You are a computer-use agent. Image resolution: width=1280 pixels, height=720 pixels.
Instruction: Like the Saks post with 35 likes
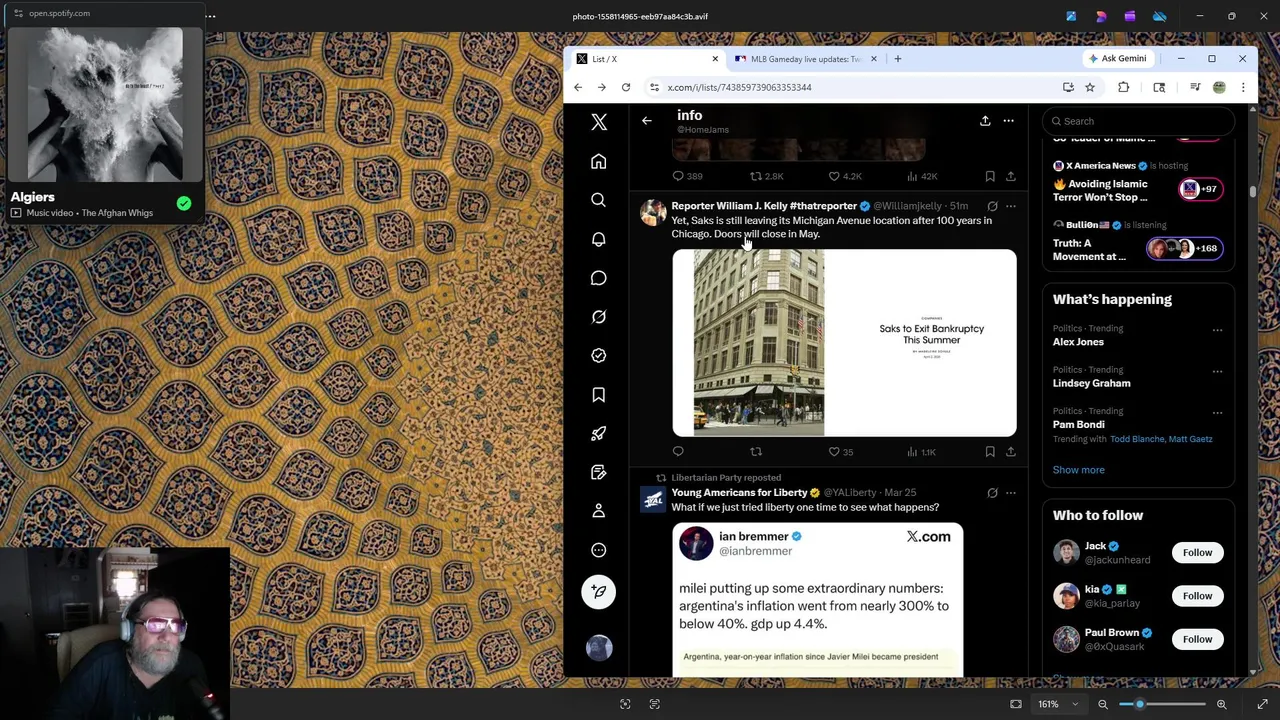tap(840, 452)
